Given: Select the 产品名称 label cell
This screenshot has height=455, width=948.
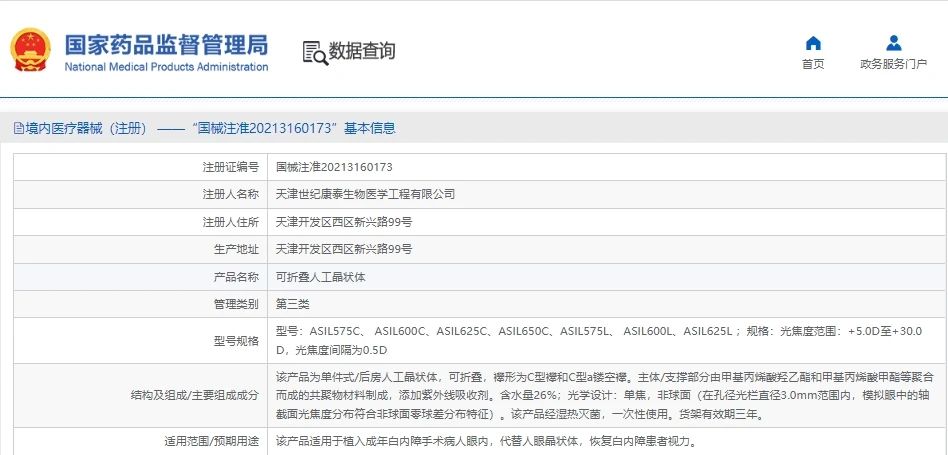Looking at the screenshot, I should coord(140,277).
